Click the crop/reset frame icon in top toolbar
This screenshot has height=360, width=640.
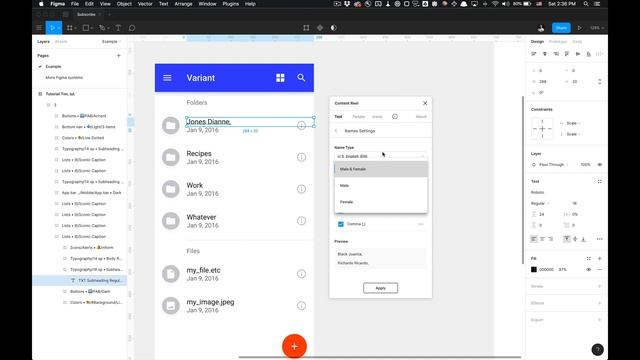[x=306, y=28]
